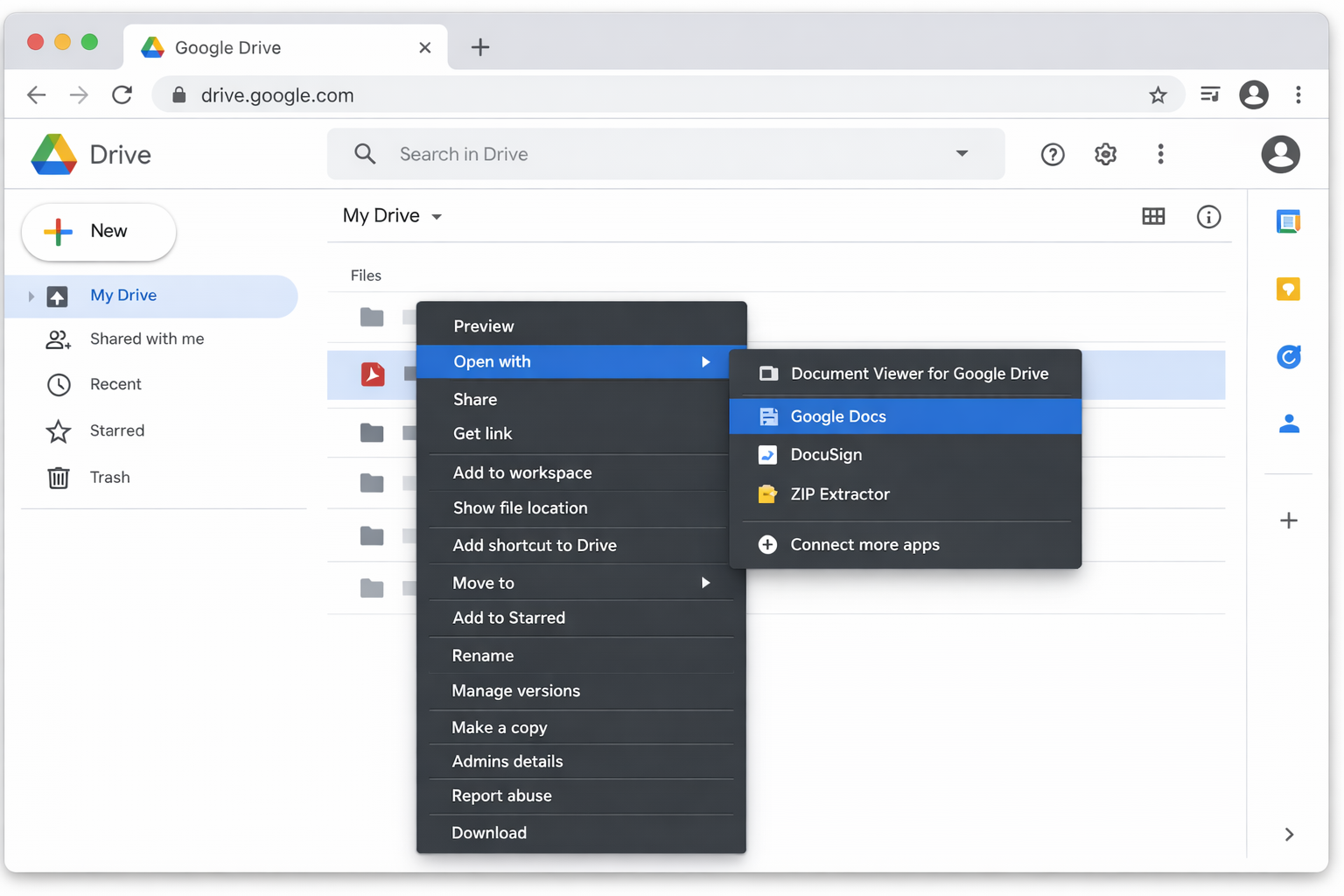Open with ZIP Extractor
The height and width of the screenshot is (896, 1344).
pos(906,494)
